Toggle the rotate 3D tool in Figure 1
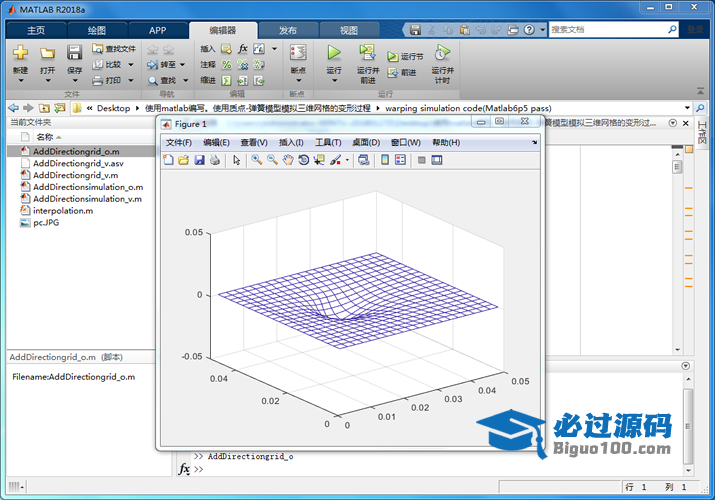Image resolution: width=715 pixels, height=500 pixels. 303,160
